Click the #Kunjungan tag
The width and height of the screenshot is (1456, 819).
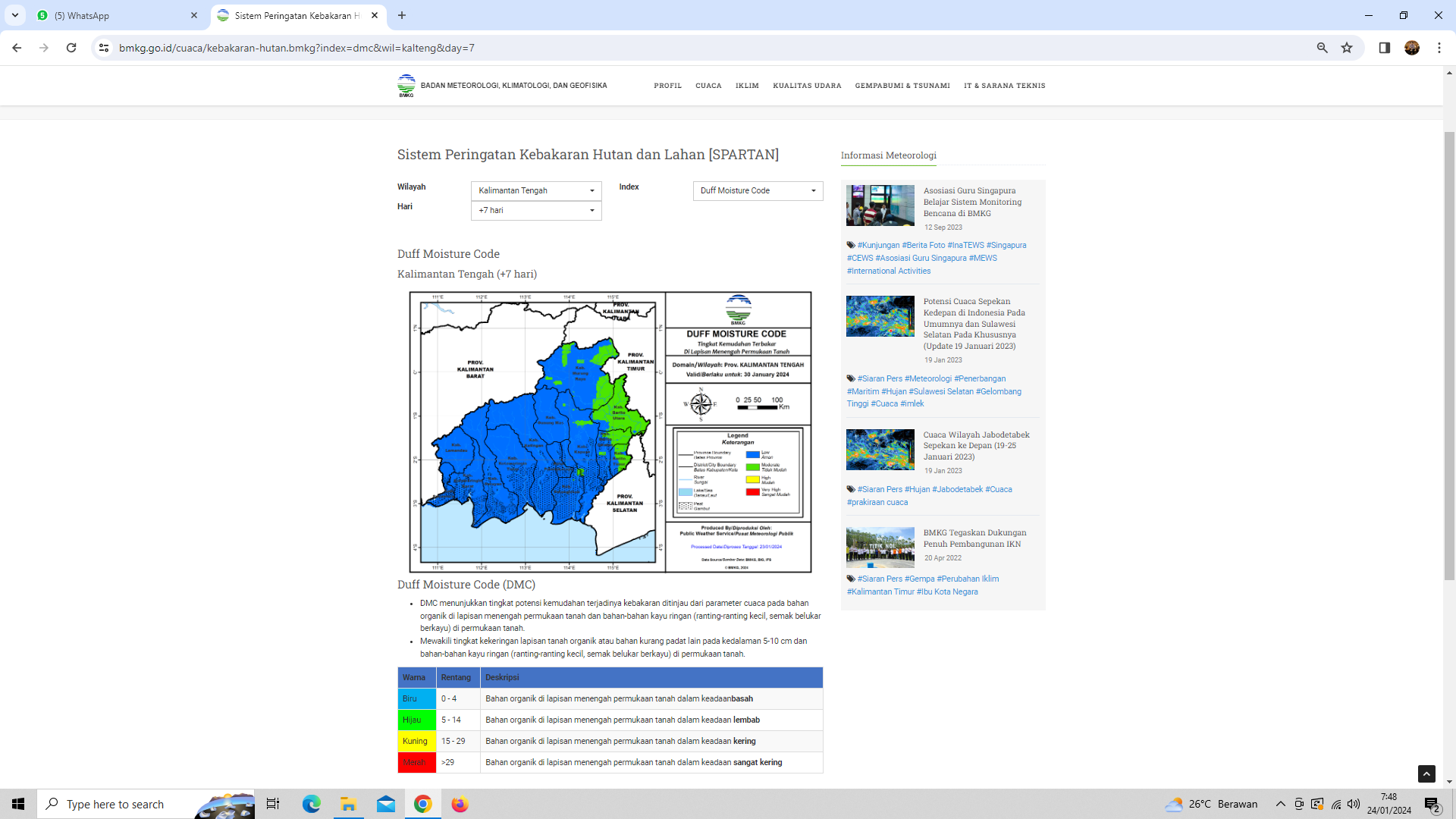tap(878, 245)
